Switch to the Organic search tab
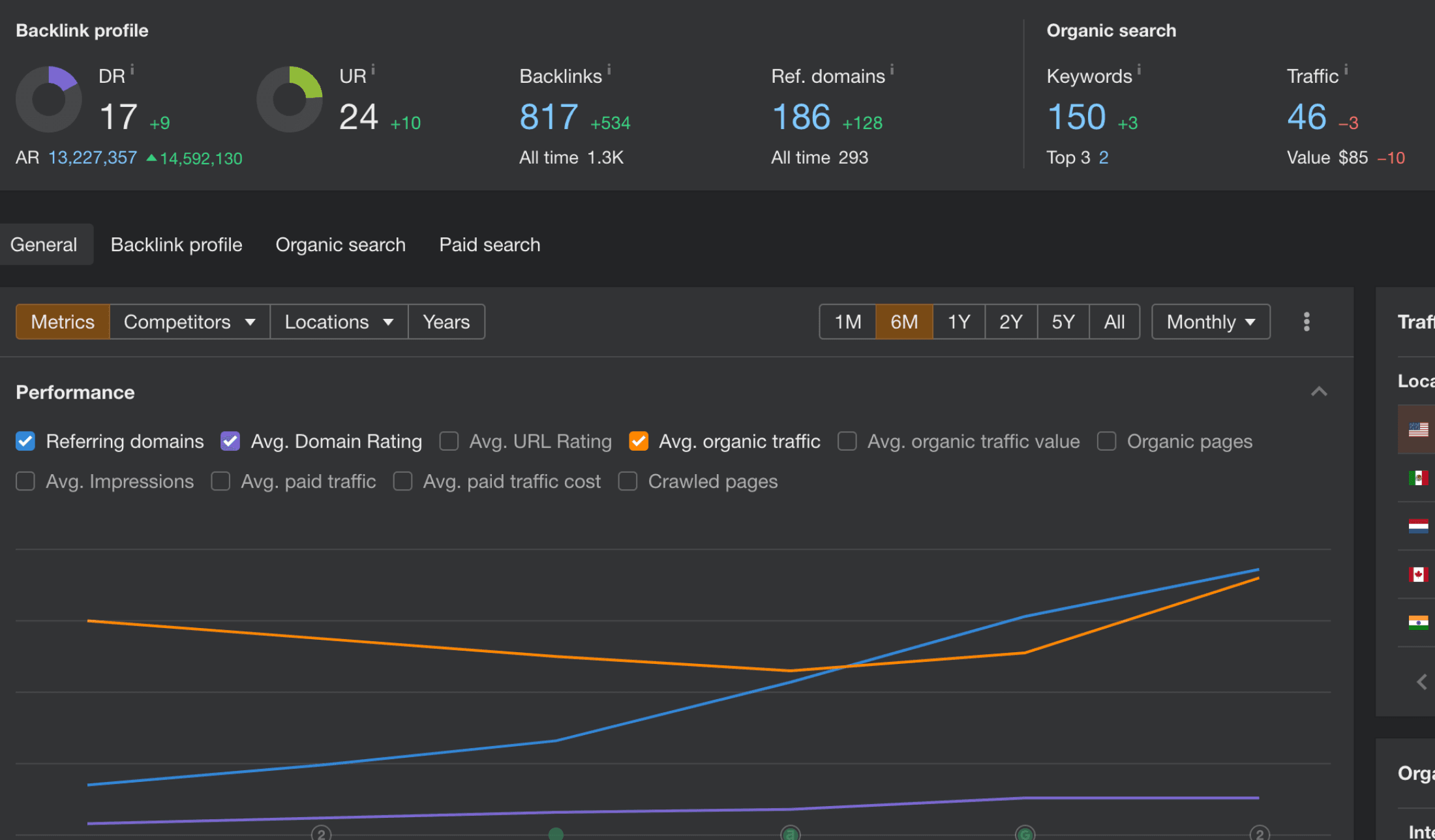The height and width of the screenshot is (840, 1435). tap(340, 245)
